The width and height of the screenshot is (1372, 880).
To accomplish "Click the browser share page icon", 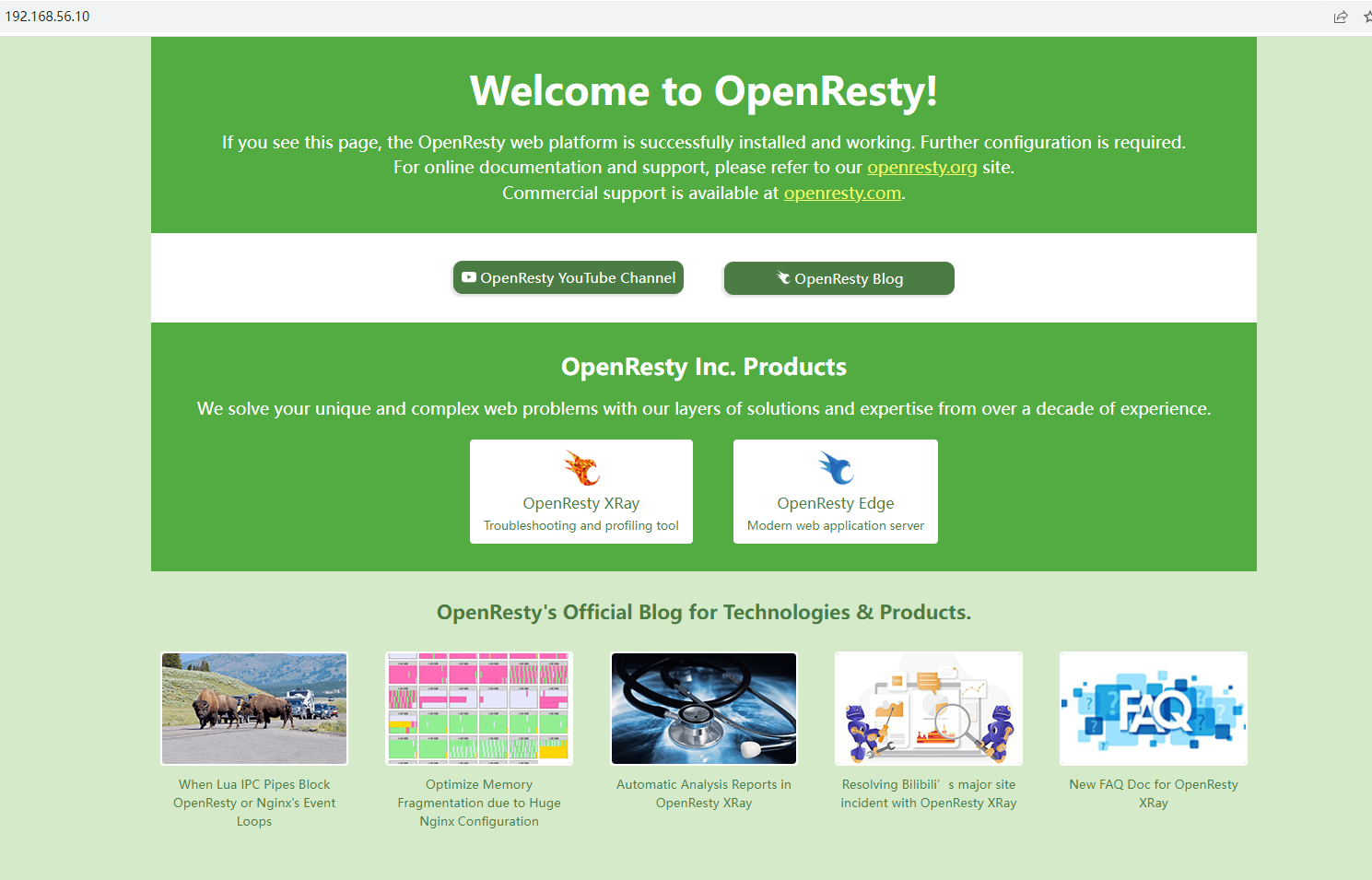I will click(1341, 16).
